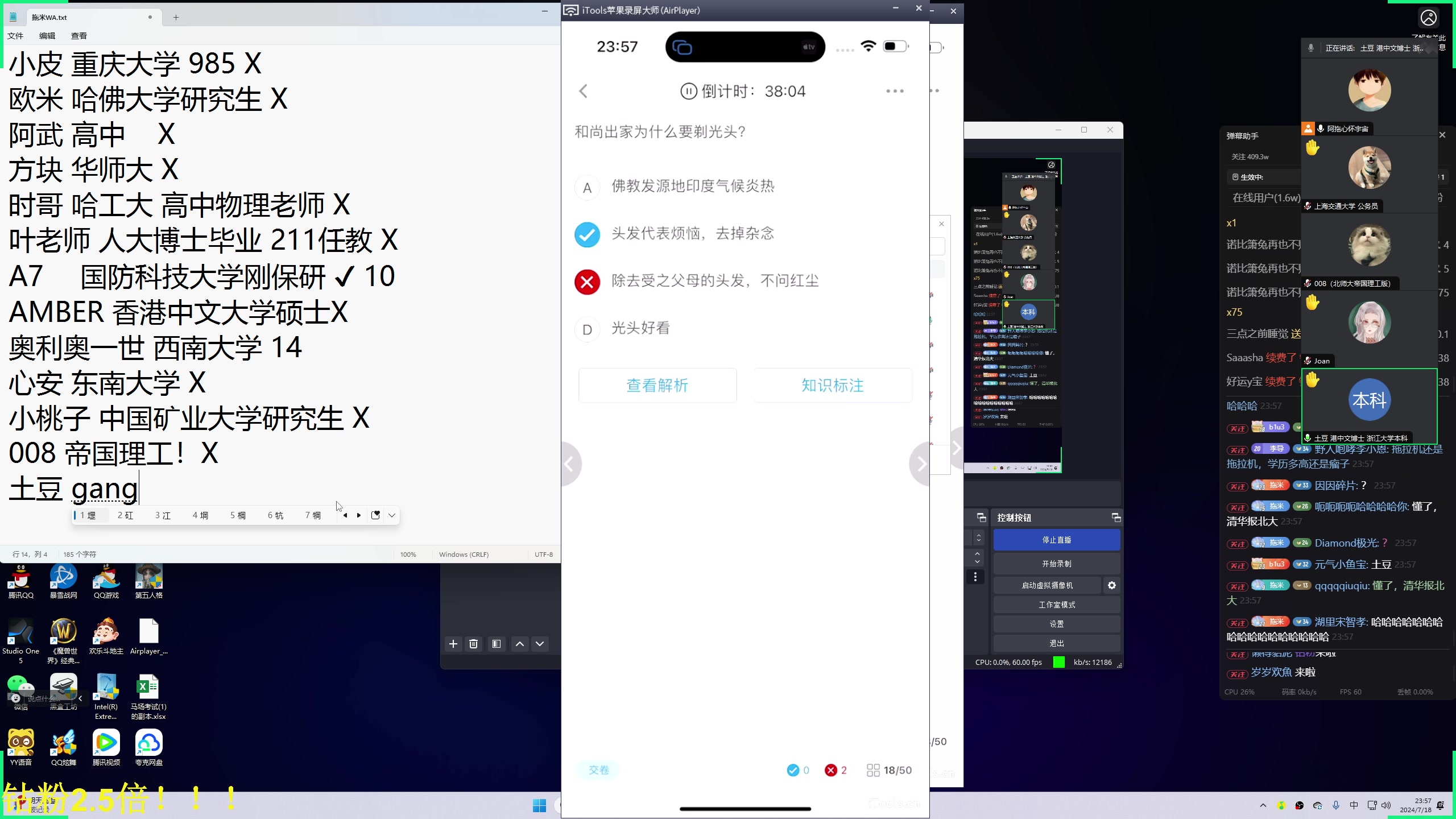Open the 欢乐斗地主 desktop shortcut
The image size is (1456, 819).
click(106, 637)
